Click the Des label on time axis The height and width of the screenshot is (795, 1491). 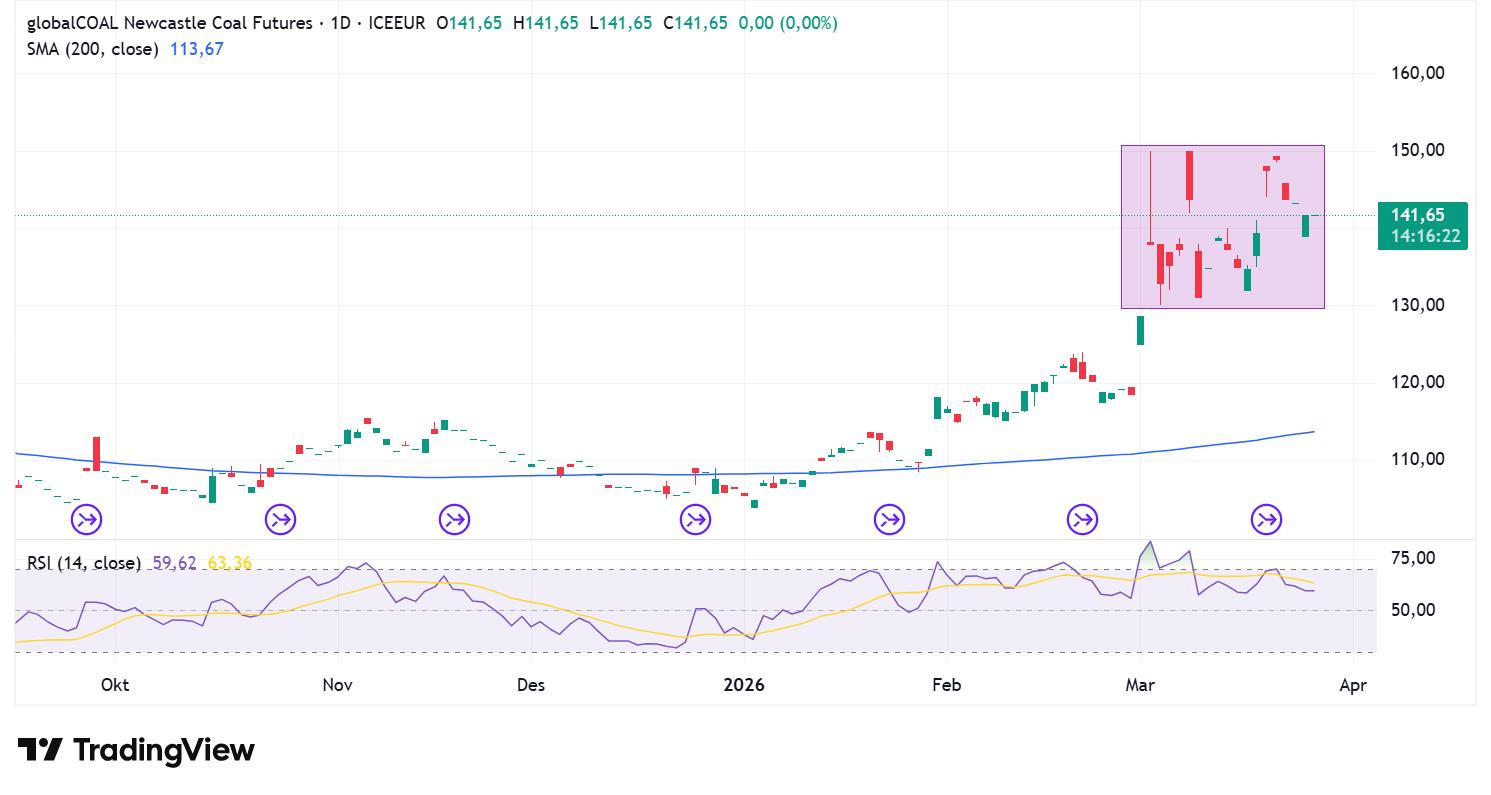coord(531,685)
